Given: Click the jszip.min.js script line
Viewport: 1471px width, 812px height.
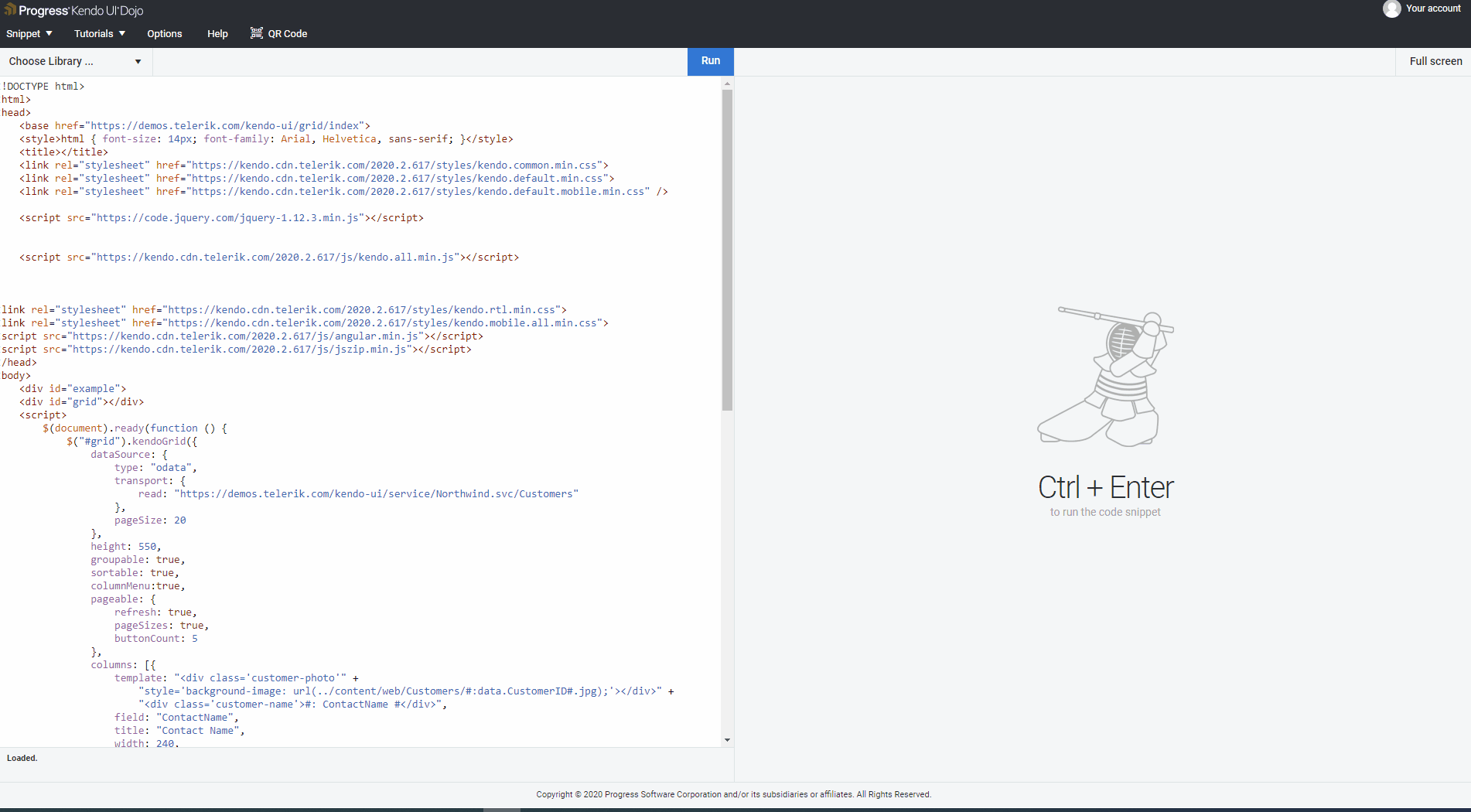Looking at the screenshot, I should [x=237, y=350].
